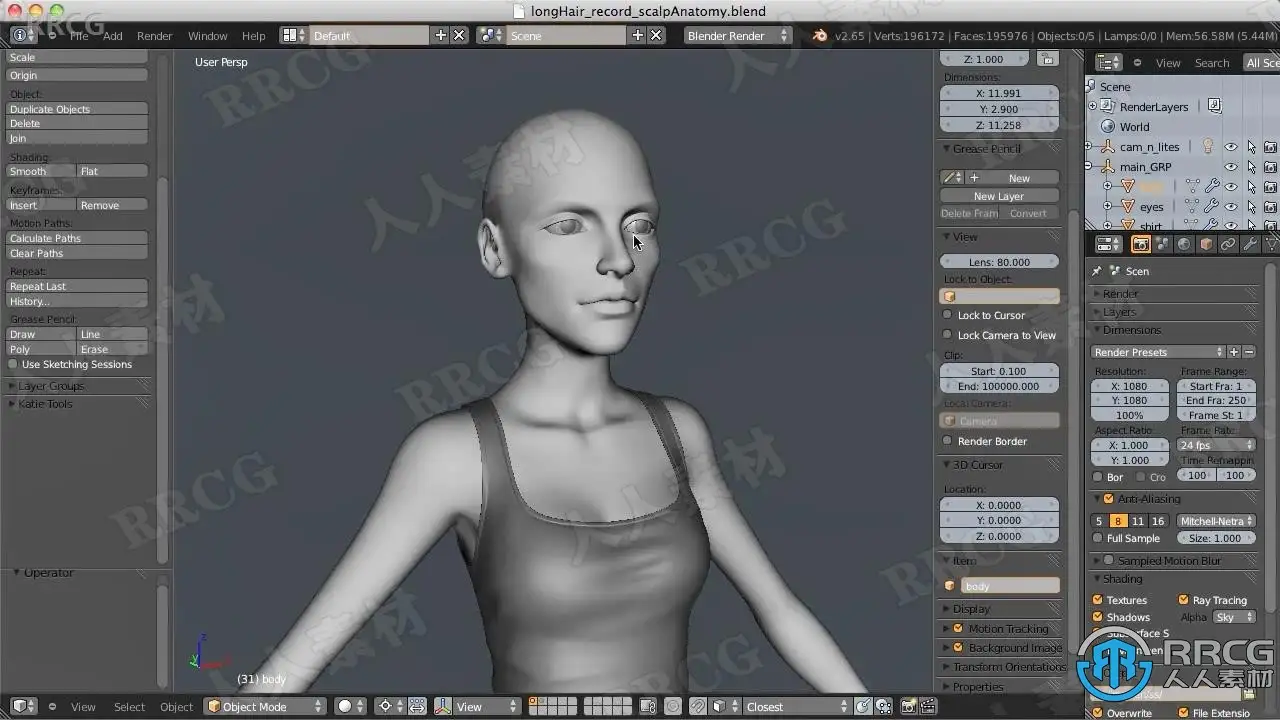
Task: Toggle visibility eye for main_GRP
Action: pyautogui.click(x=1231, y=167)
